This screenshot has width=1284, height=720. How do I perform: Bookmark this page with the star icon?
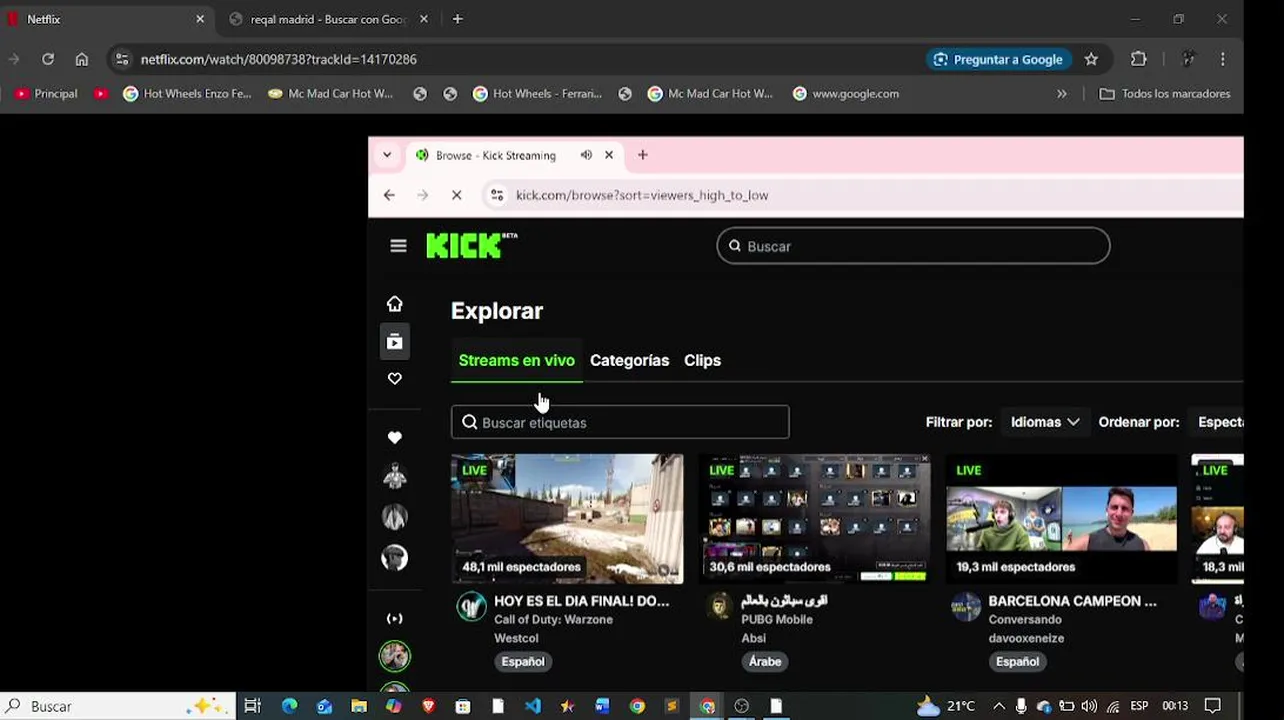(1091, 59)
